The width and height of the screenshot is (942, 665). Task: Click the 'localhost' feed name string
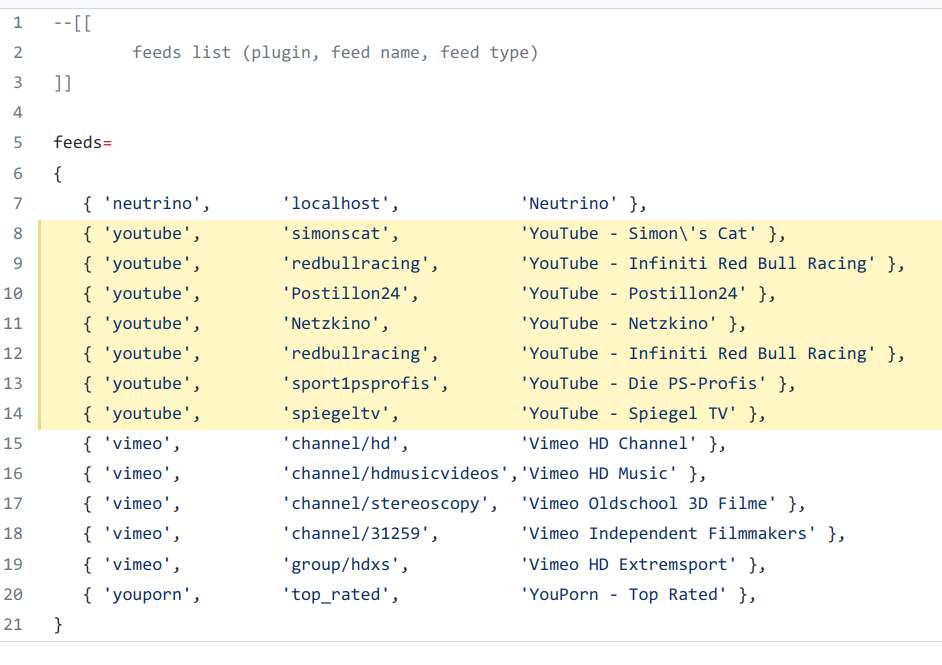point(340,203)
